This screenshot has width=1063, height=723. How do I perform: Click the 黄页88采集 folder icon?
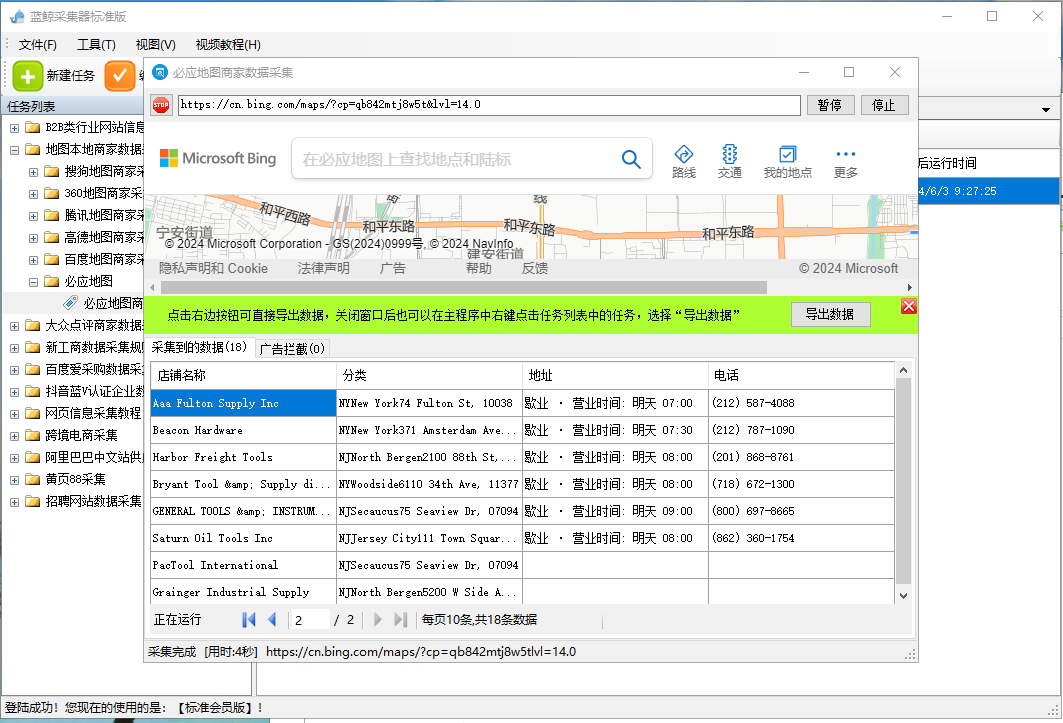33,480
